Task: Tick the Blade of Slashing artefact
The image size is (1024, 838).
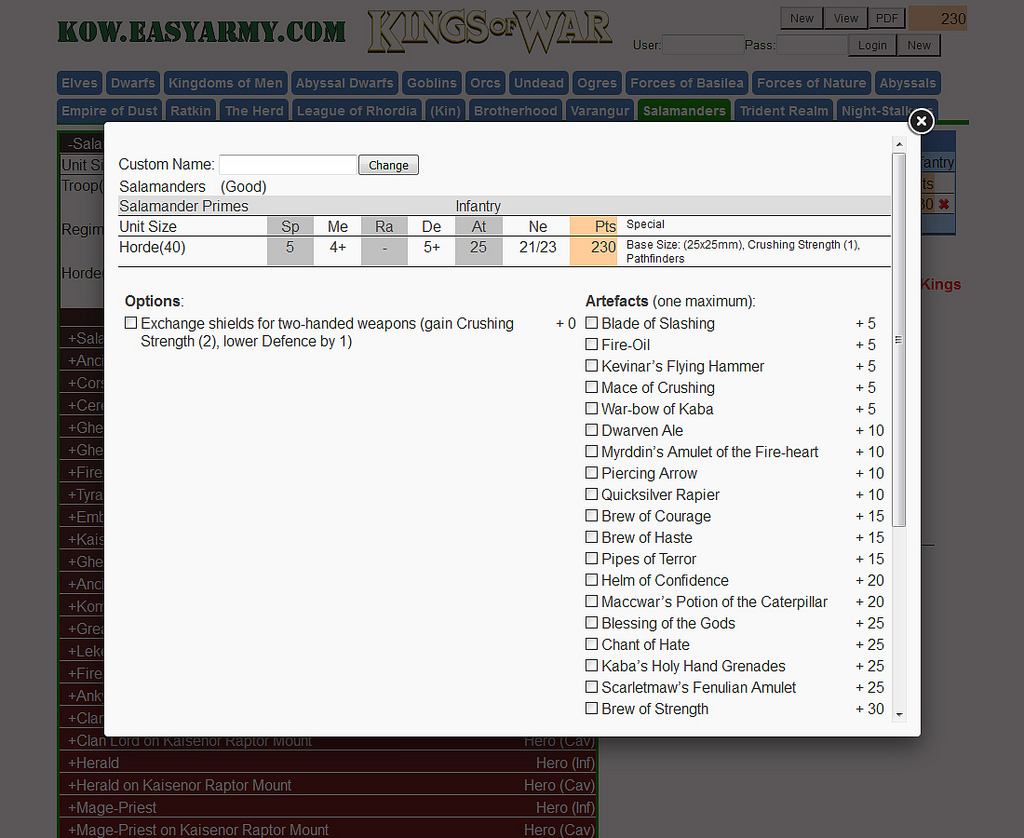Action: [x=592, y=323]
